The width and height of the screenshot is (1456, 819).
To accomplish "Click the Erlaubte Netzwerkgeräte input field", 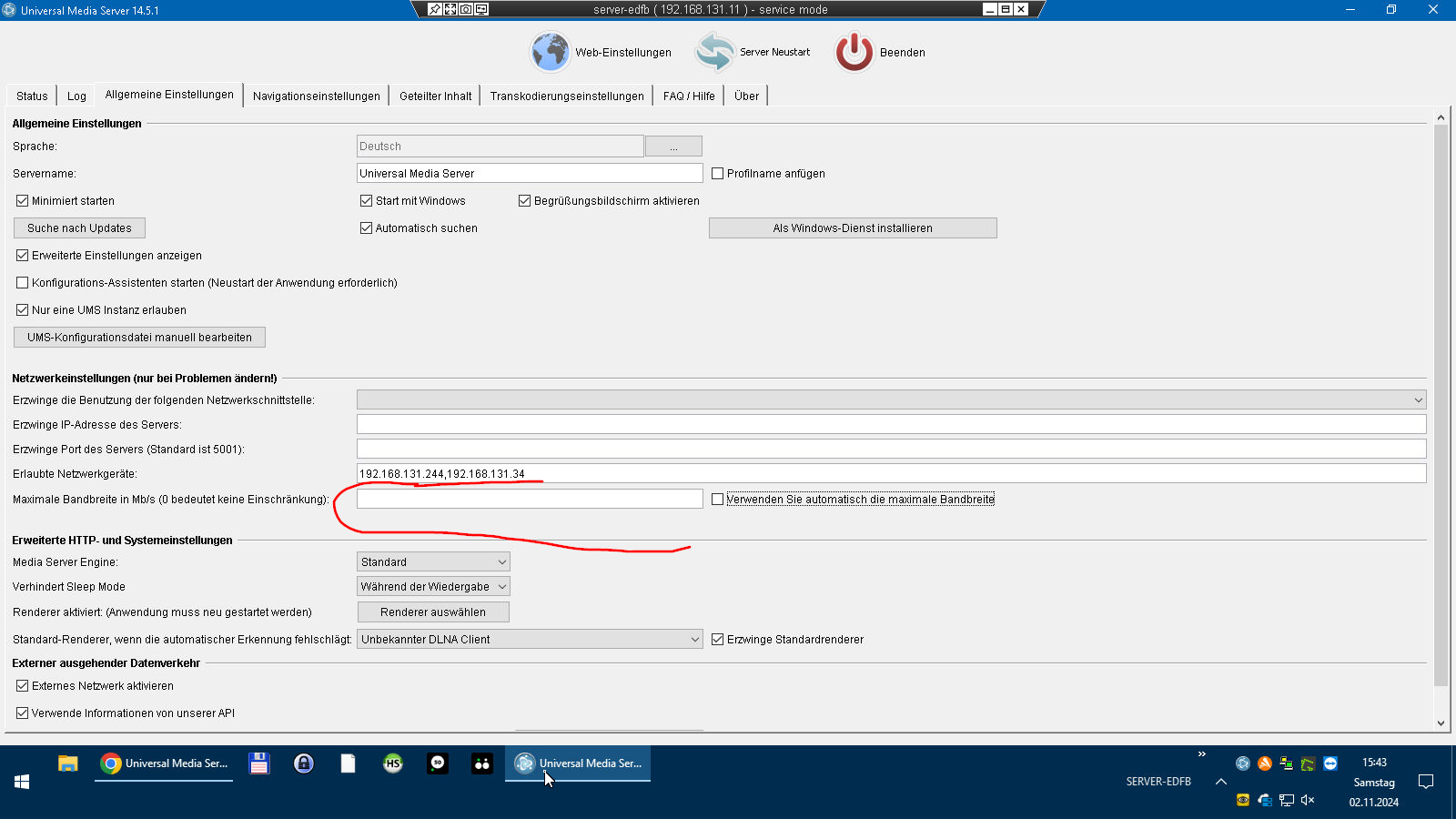I will 891,474.
